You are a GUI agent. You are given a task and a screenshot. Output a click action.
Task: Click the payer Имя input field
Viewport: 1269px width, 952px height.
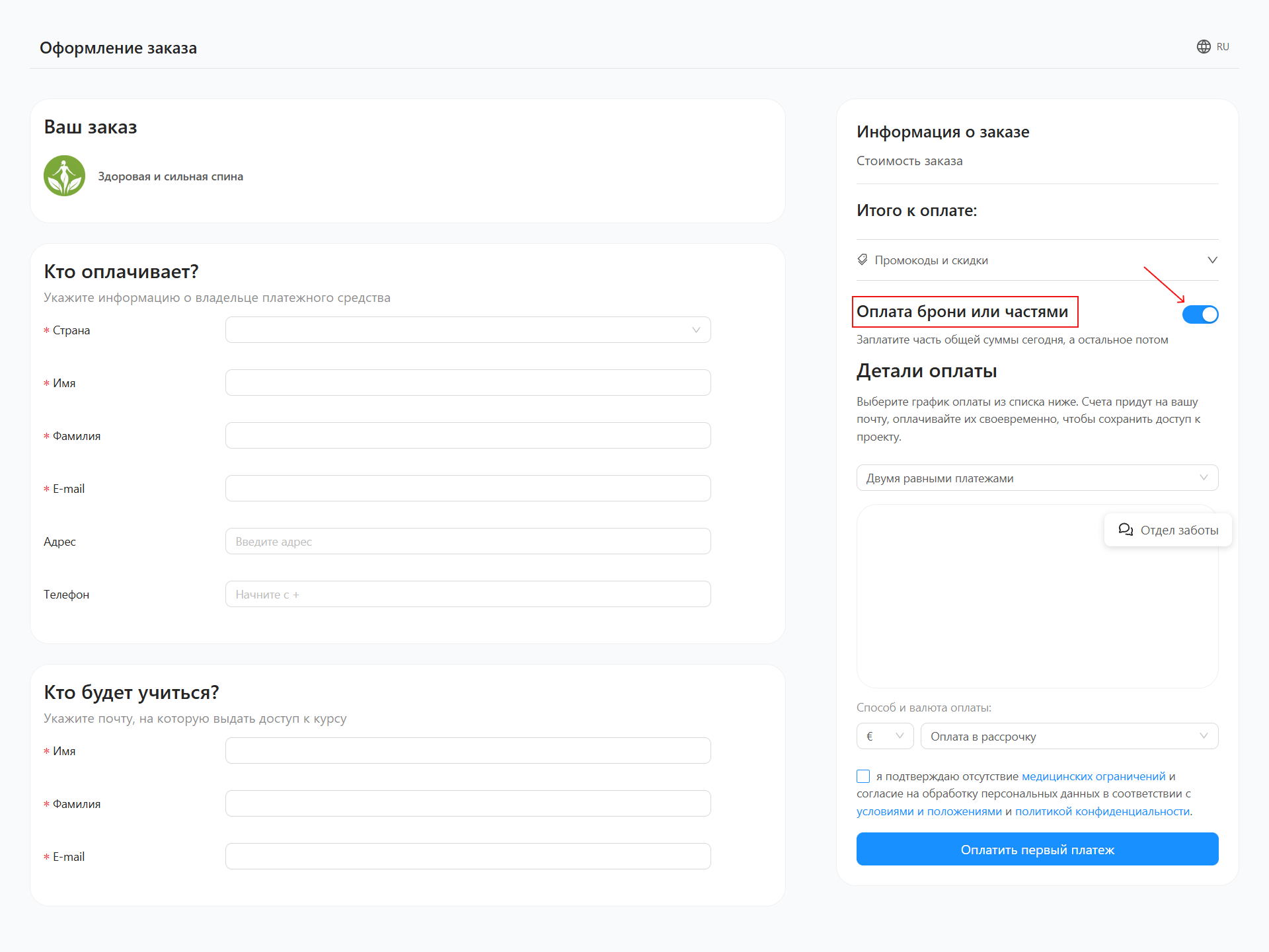tap(467, 383)
